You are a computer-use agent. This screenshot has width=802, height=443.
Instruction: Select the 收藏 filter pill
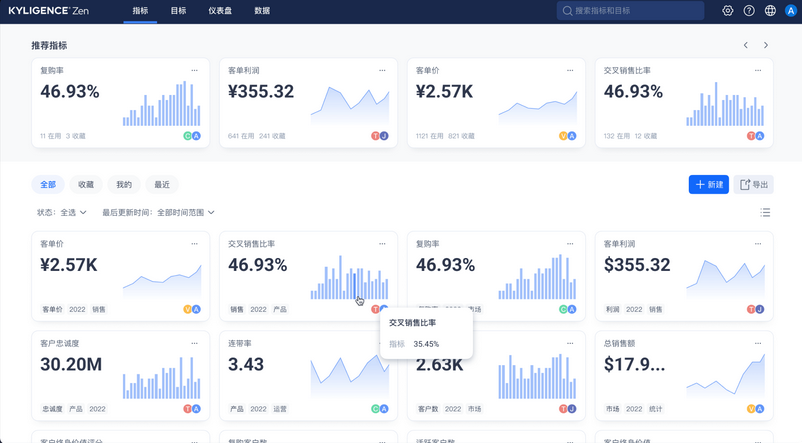86,185
